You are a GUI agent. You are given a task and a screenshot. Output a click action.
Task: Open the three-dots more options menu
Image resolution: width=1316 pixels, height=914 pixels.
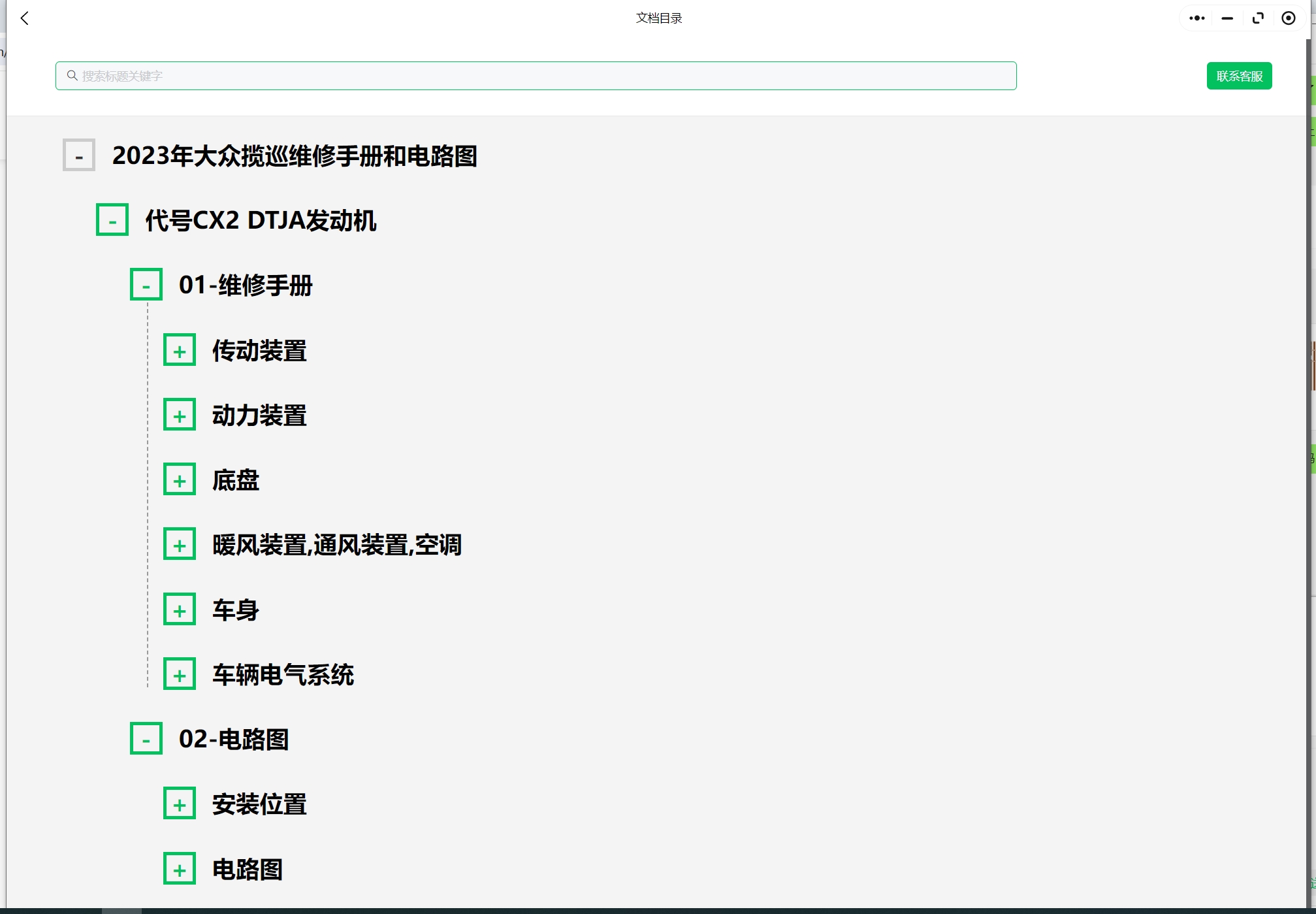pos(1196,18)
